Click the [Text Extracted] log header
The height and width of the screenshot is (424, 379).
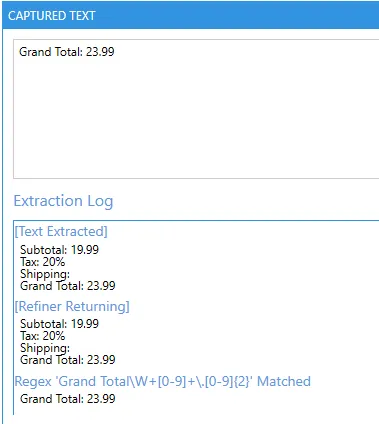pyautogui.click(x=61, y=232)
